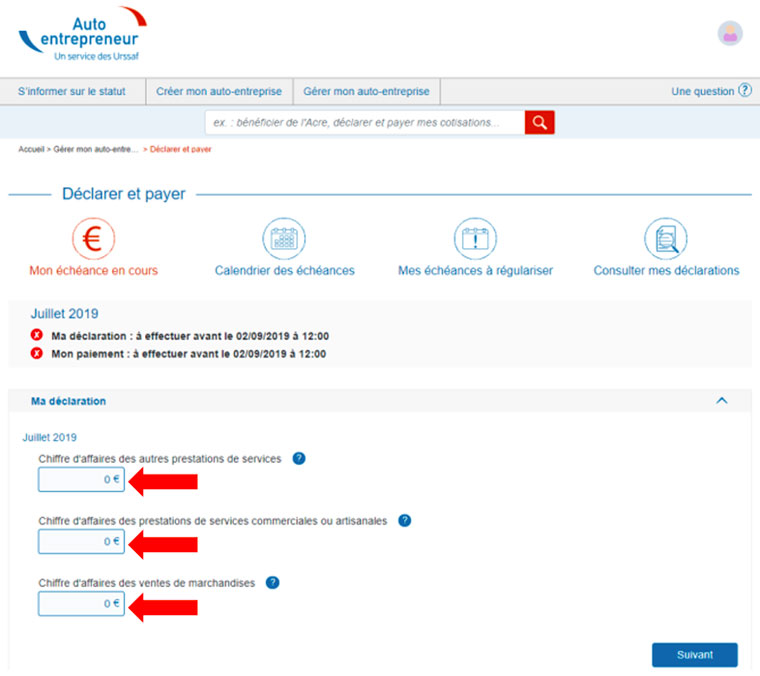The height and width of the screenshot is (676, 760).
Task: Open the calendar icon for deadlines schedule
Action: [x=284, y=239]
